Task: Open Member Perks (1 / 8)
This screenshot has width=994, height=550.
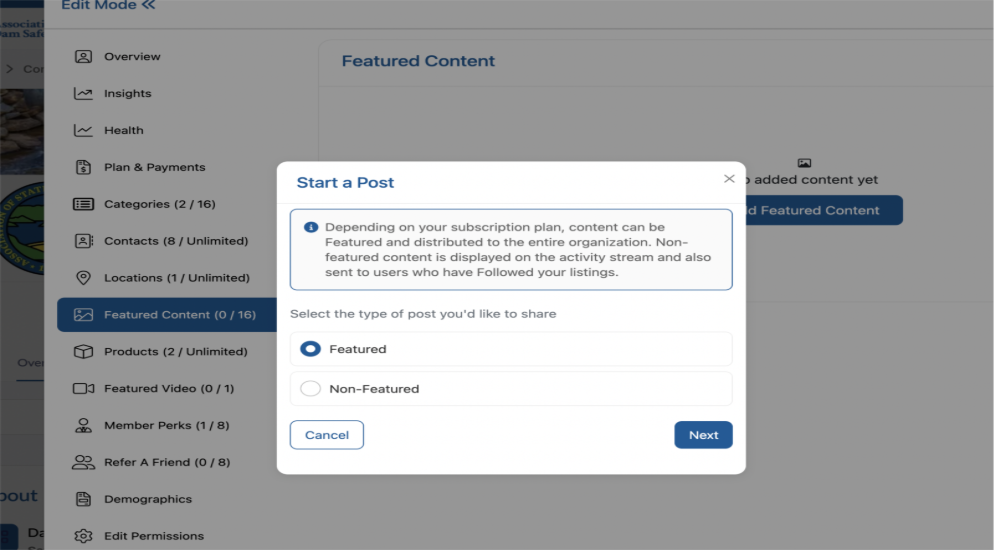Action: click(166, 426)
